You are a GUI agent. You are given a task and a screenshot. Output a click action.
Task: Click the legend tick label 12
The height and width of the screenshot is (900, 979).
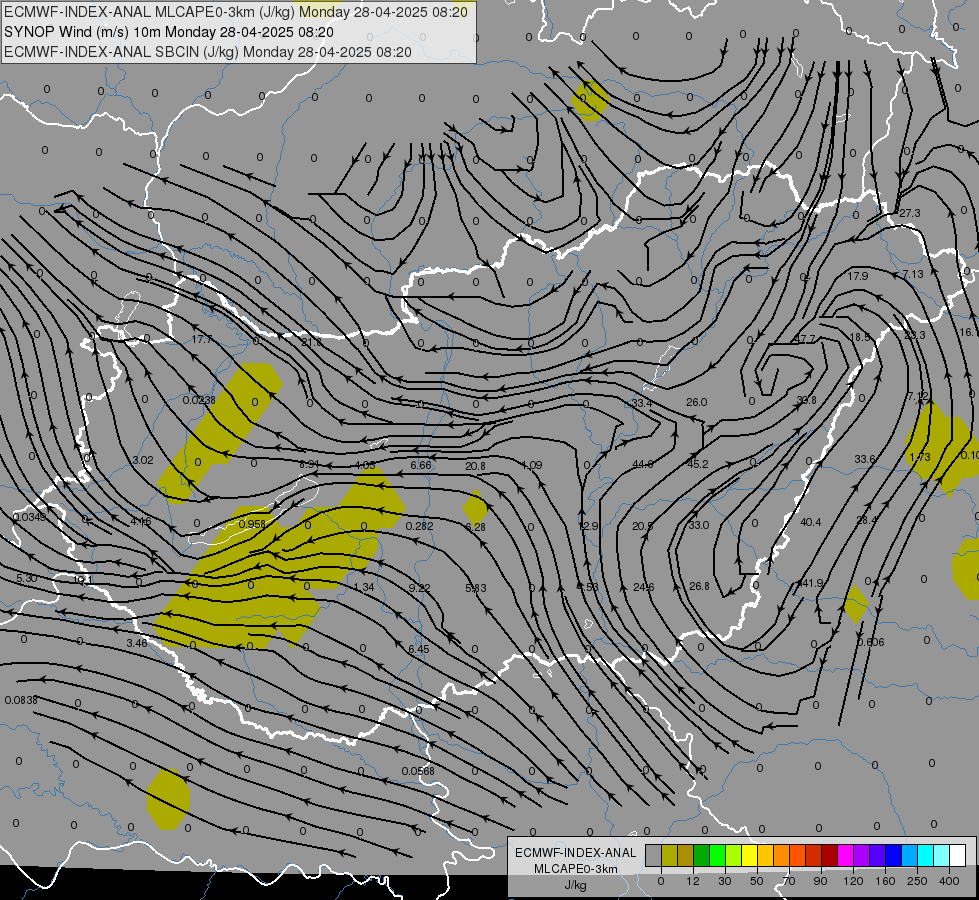692,881
